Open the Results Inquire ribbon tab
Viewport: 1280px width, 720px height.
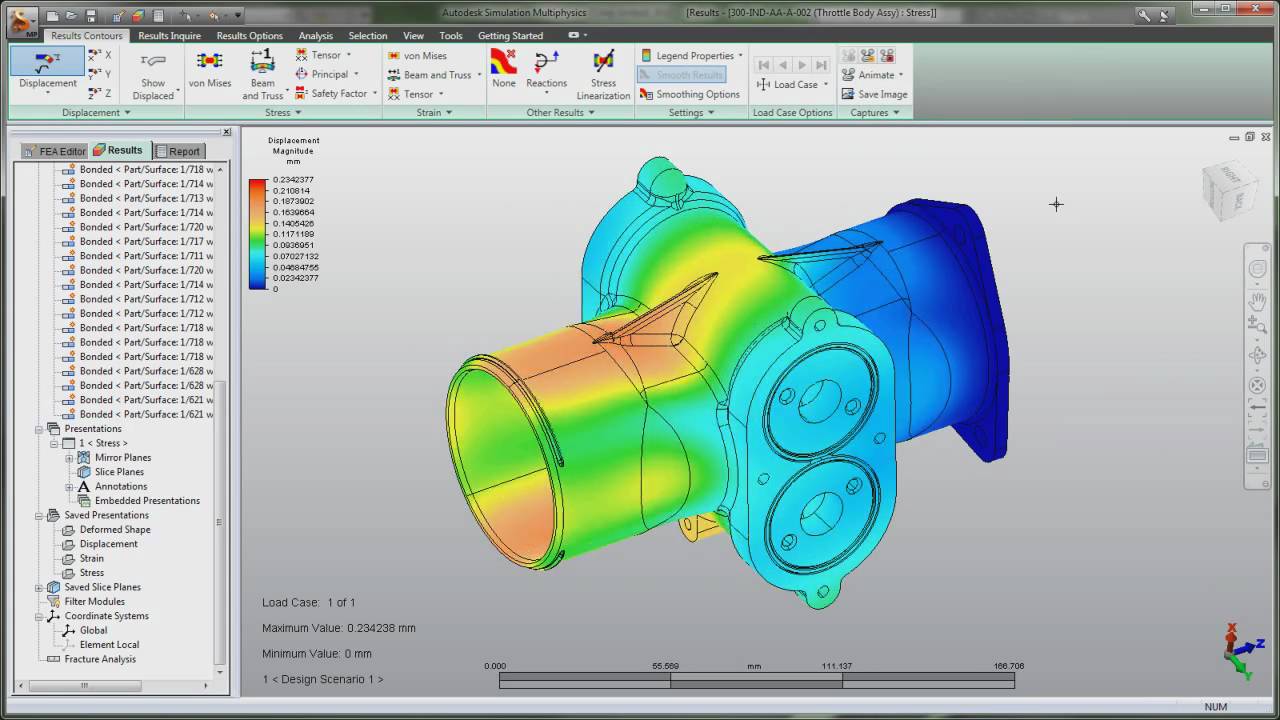point(169,36)
